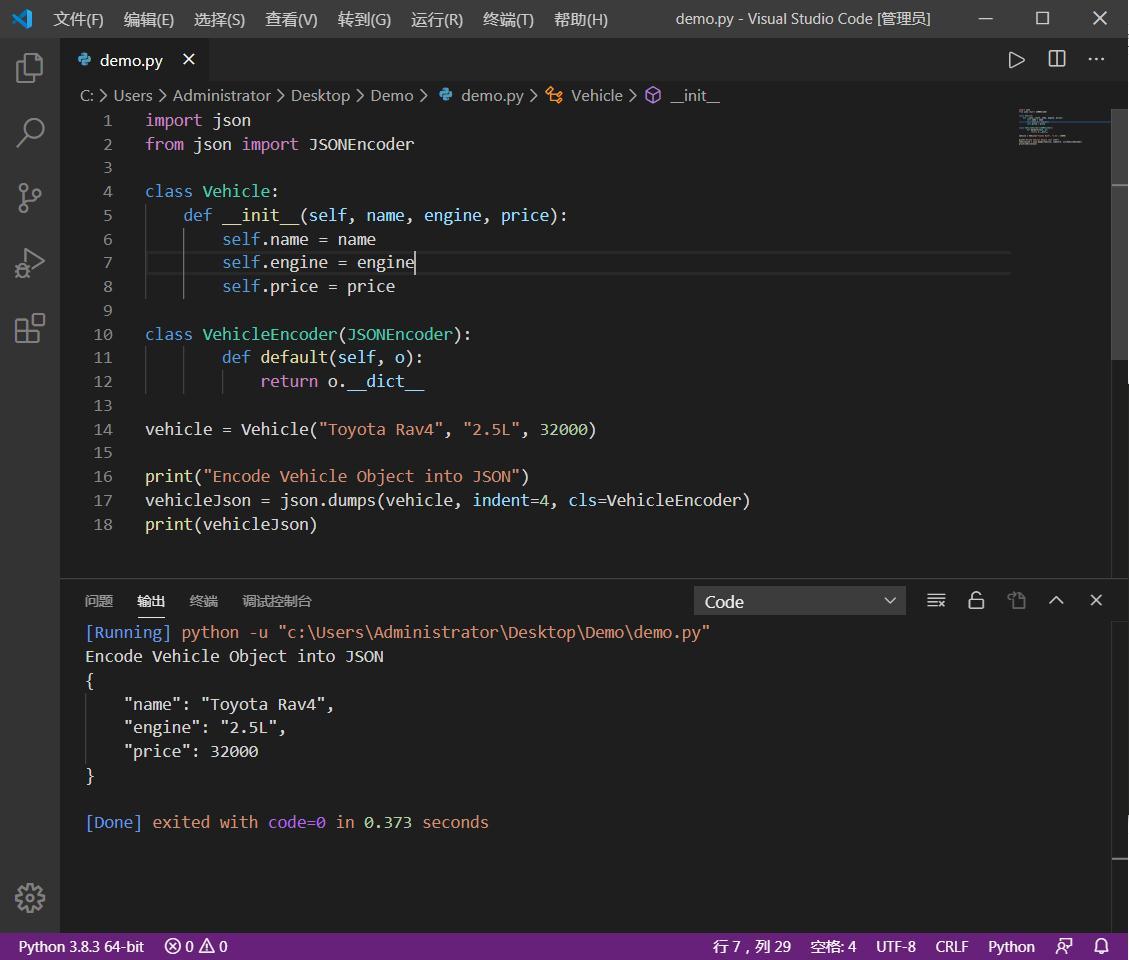The width and height of the screenshot is (1129, 960).
Task: Open notifications via the bell icon
Action: point(1100,946)
